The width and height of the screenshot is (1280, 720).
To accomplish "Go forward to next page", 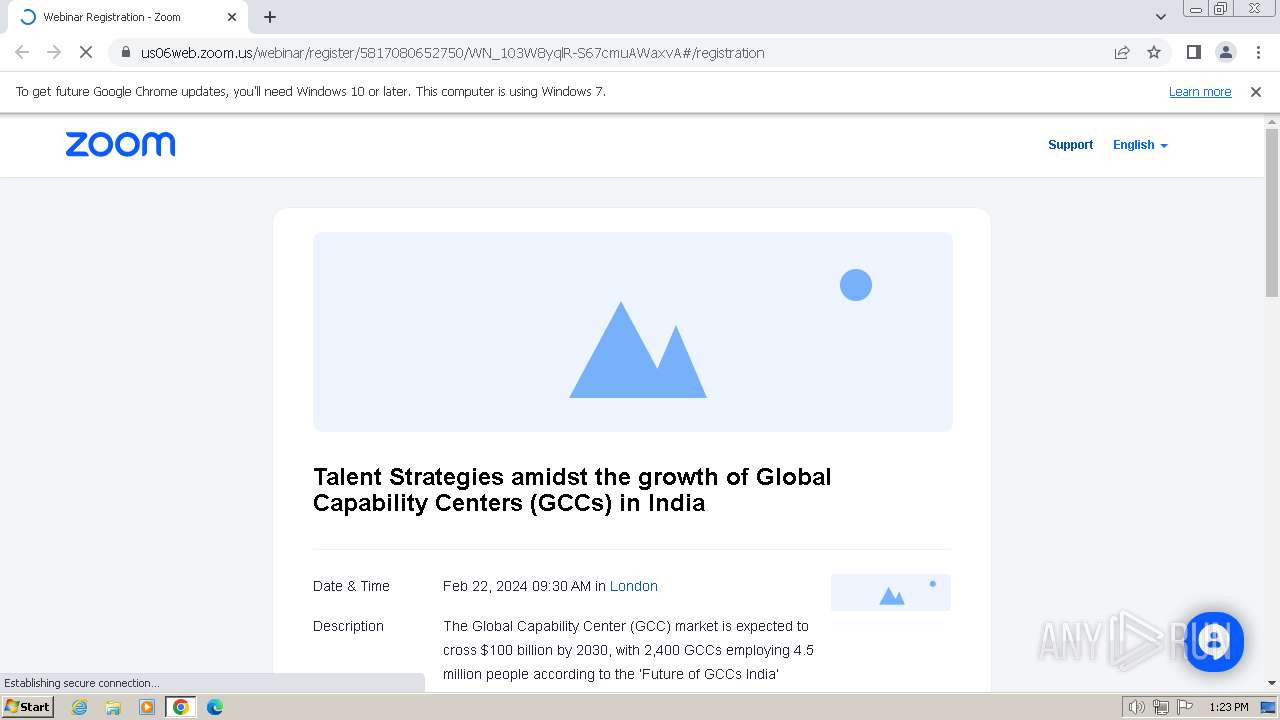I will (54, 53).
